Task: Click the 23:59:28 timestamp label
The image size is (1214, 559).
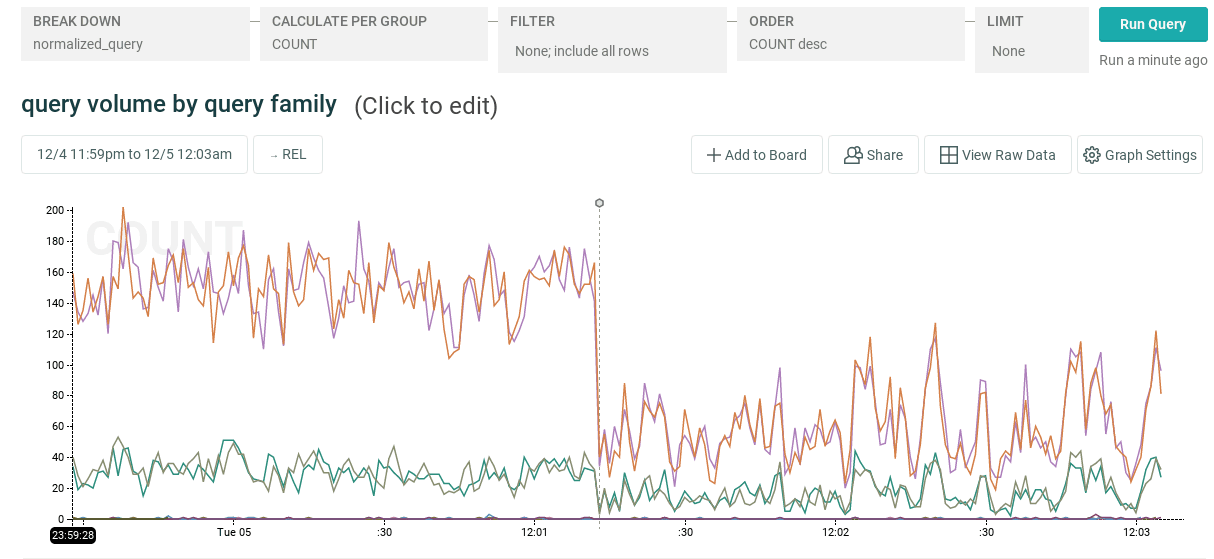Action: pyautogui.click(x=73, y=536)
